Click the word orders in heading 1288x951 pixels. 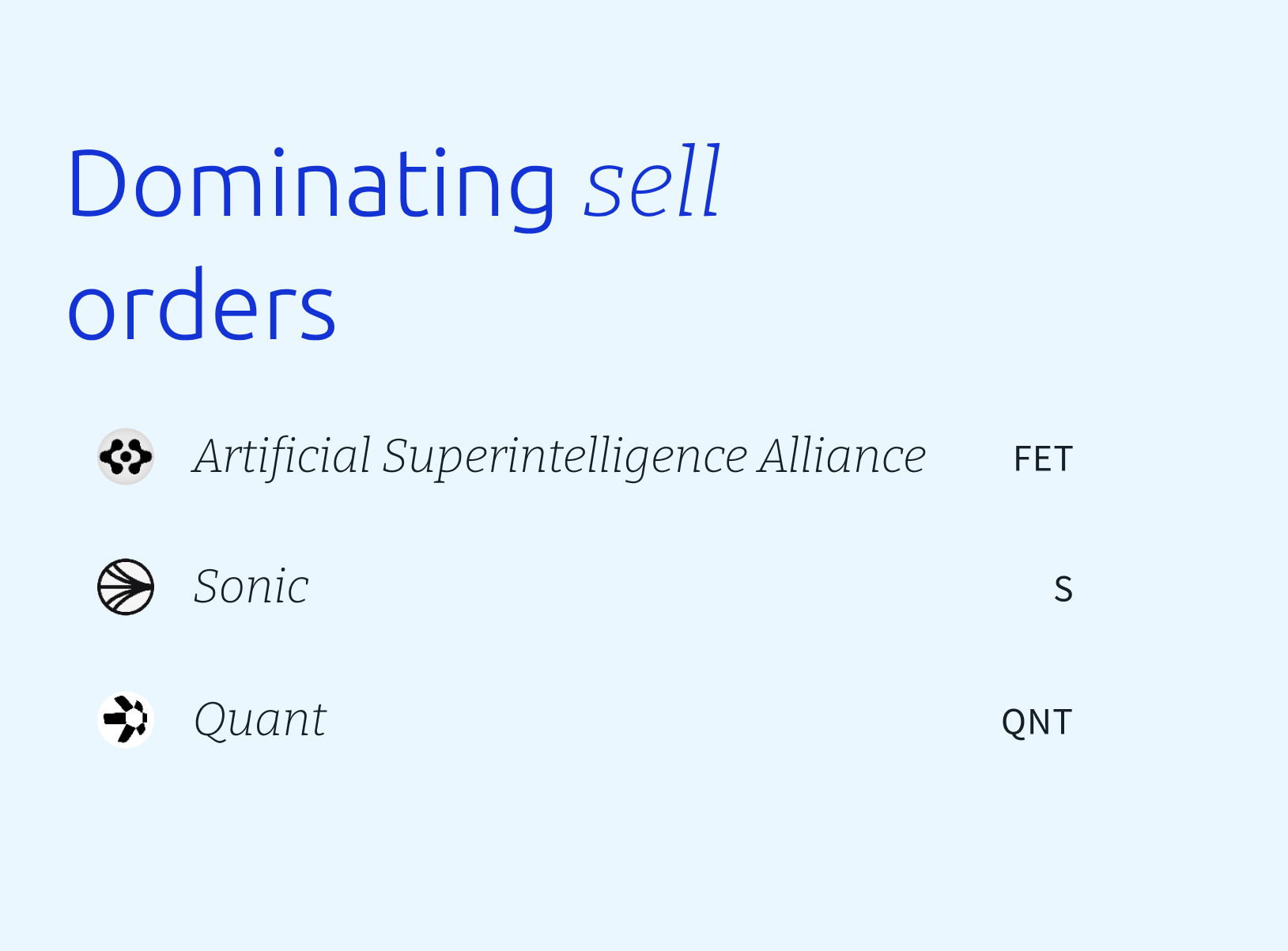[x=202, y=304]
